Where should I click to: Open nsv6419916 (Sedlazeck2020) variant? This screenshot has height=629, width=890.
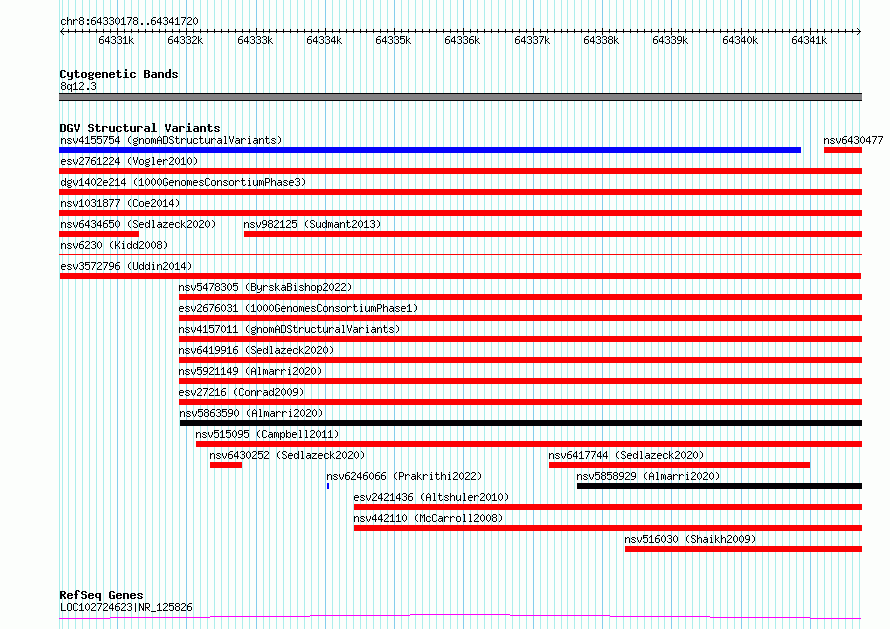256,350
